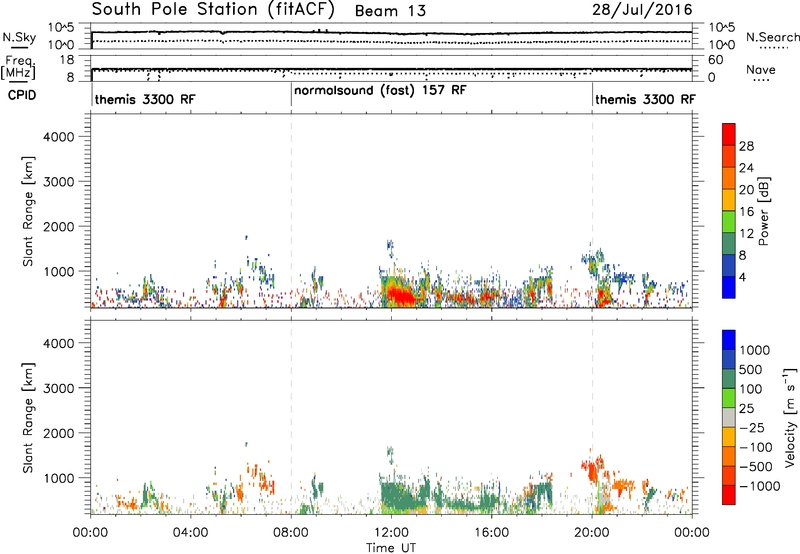
Task: Click the date '28/Jul/2016'
Action: pos(642,10)
